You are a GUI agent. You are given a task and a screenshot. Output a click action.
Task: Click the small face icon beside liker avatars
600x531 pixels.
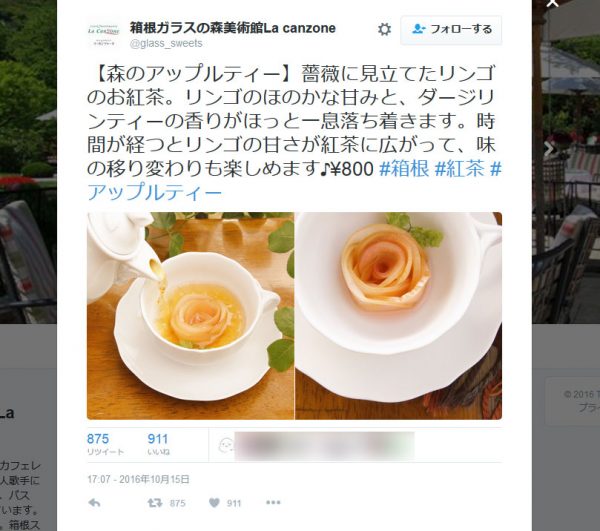click(226, 446)
